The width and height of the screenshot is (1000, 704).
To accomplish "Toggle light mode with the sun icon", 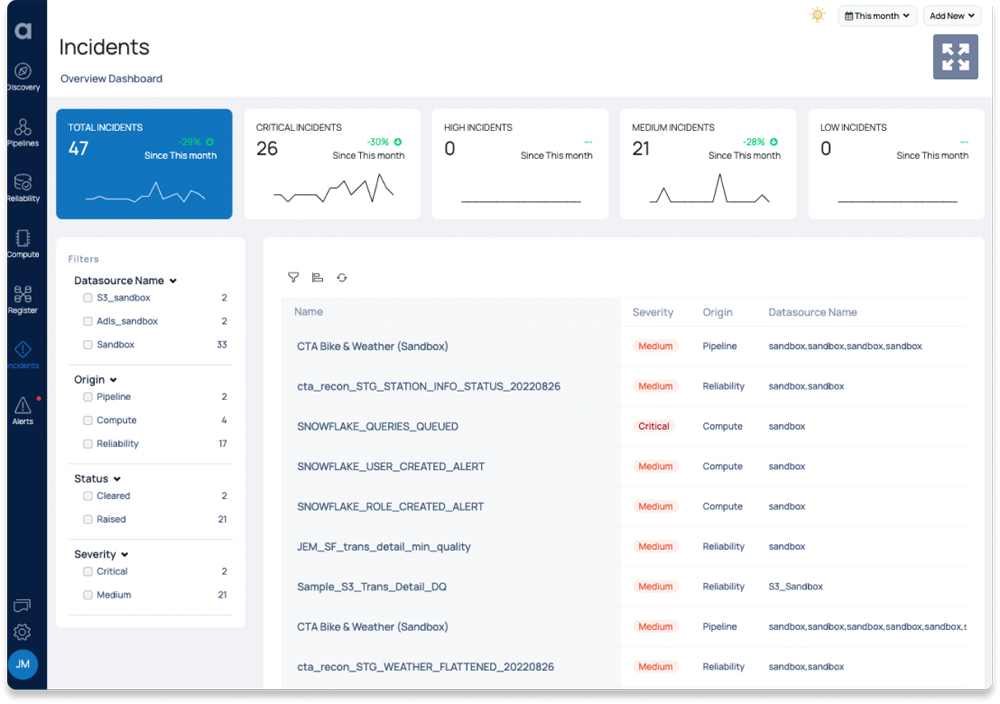I will click(817, 15).
